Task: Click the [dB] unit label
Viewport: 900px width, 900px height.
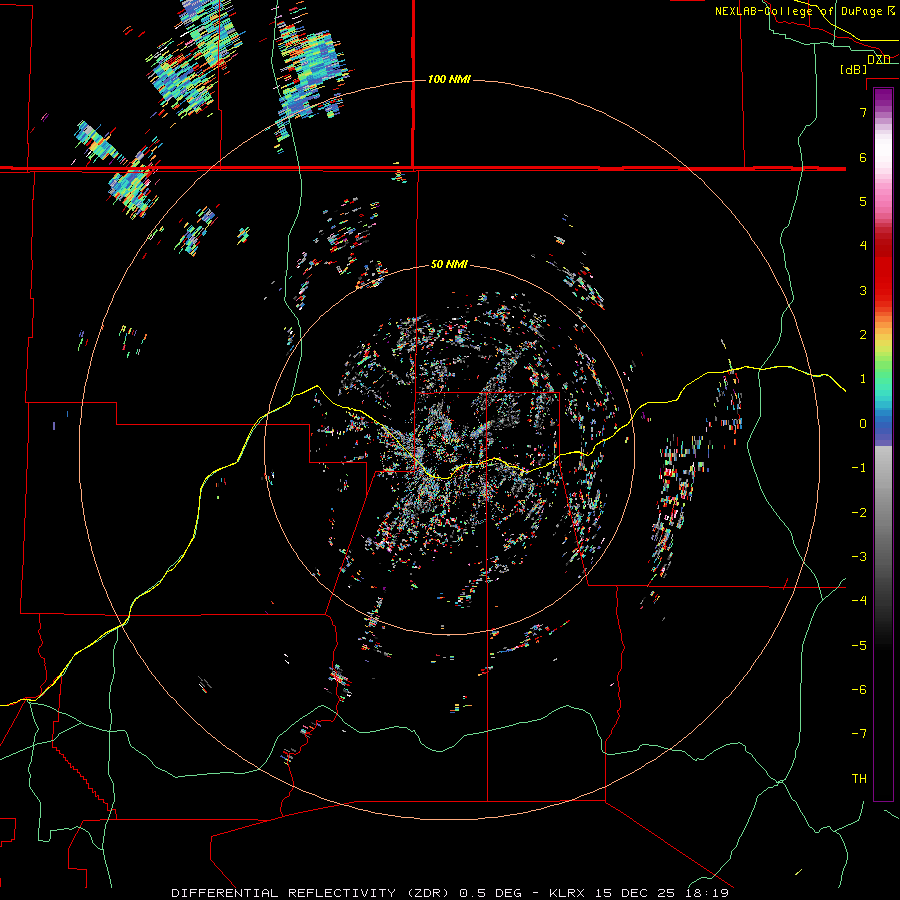Action: pyautogui.click(x=854, y=69)
